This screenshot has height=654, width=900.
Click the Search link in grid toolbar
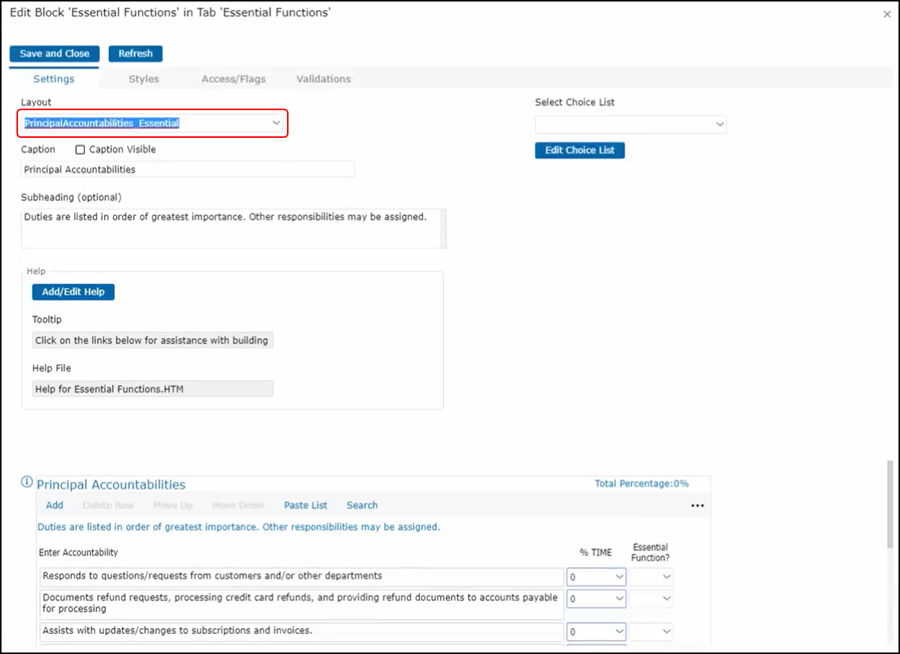362,506
